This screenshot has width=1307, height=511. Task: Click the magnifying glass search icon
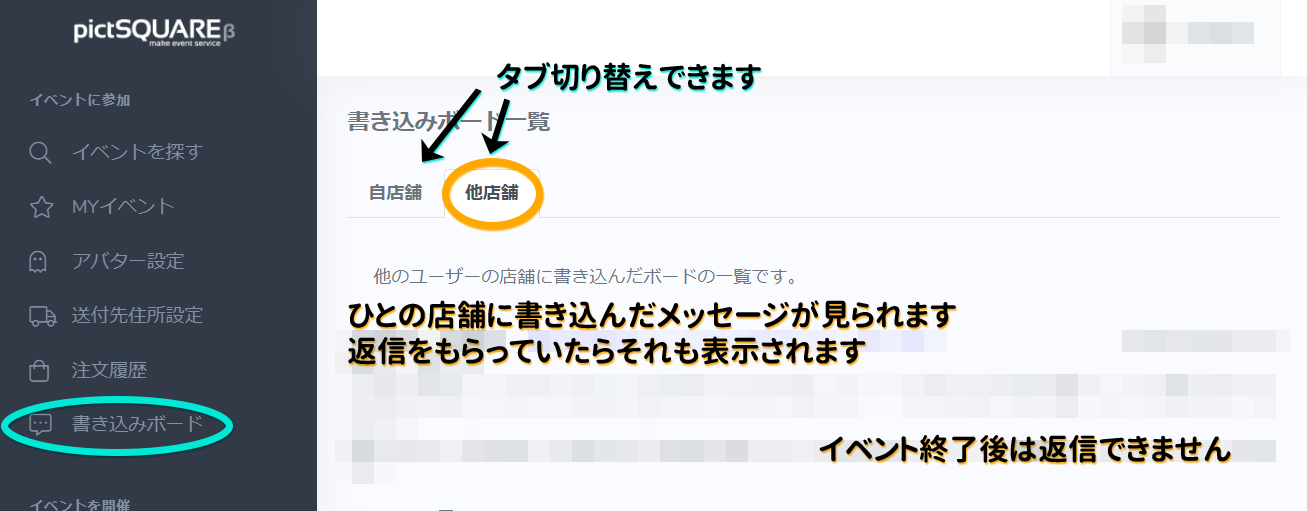pos(40,153)
